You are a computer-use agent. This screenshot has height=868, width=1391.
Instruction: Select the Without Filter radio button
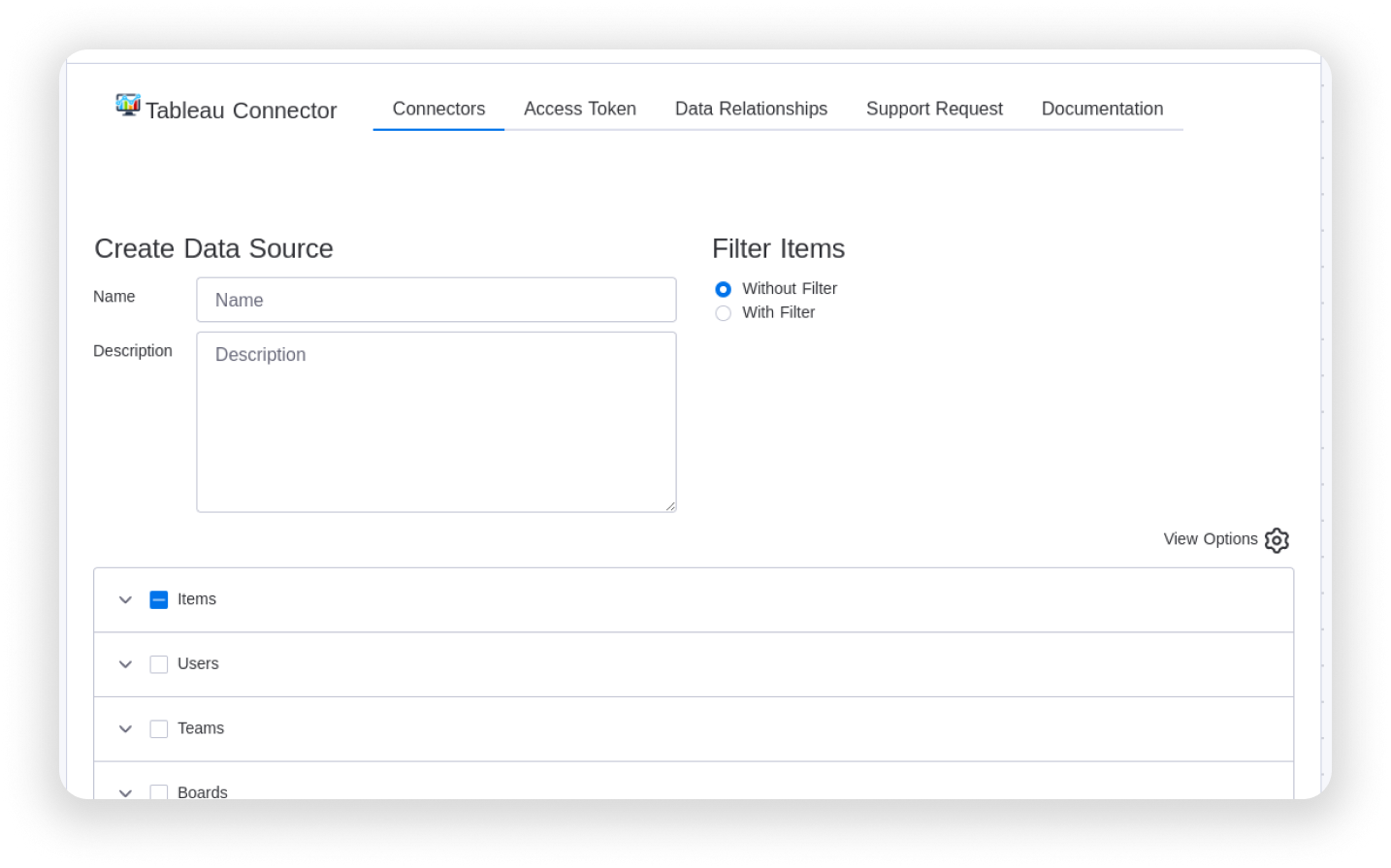[x=723, y=289]
